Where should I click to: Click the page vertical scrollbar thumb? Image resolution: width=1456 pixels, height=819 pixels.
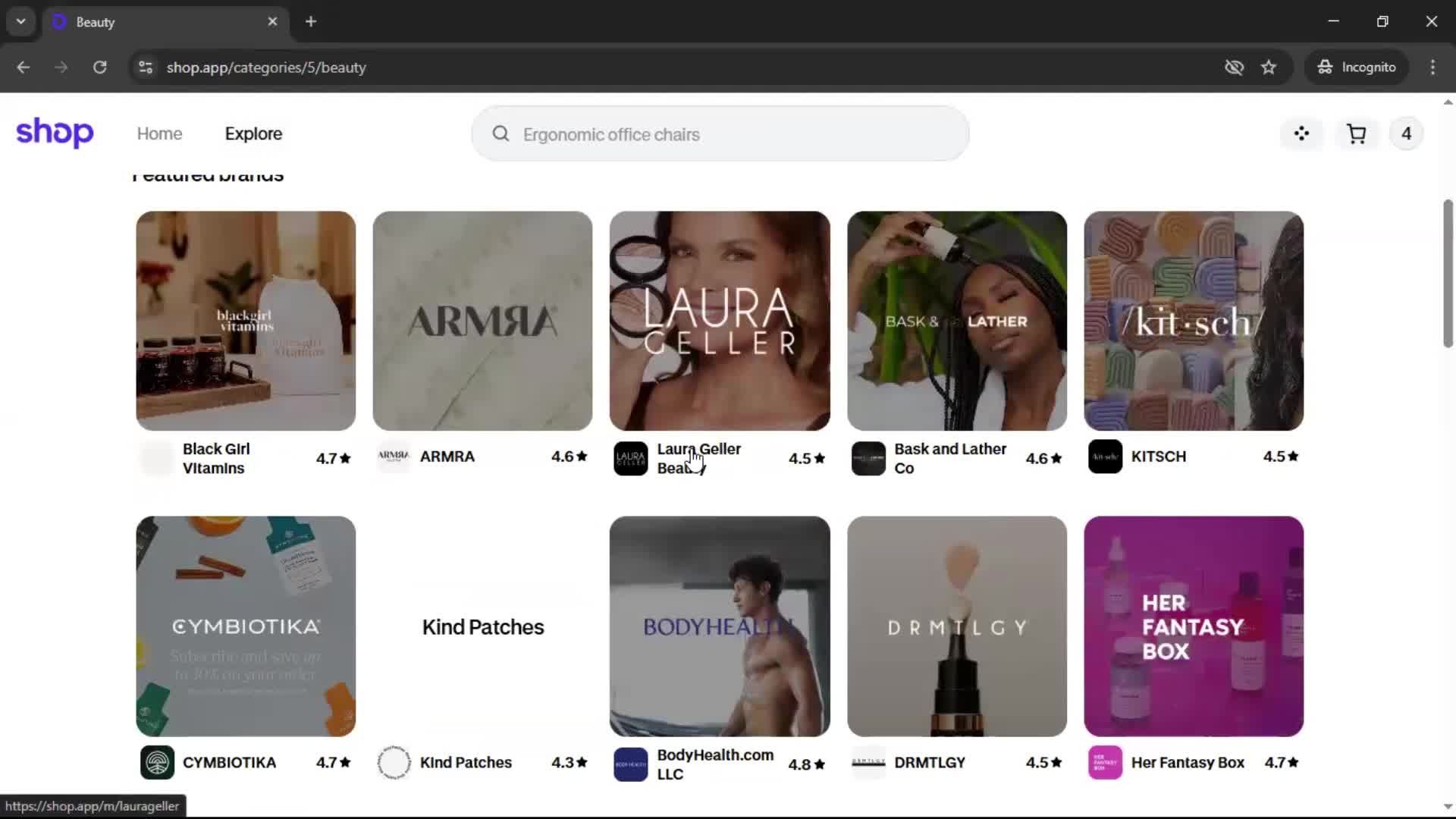click(1447, 273)
